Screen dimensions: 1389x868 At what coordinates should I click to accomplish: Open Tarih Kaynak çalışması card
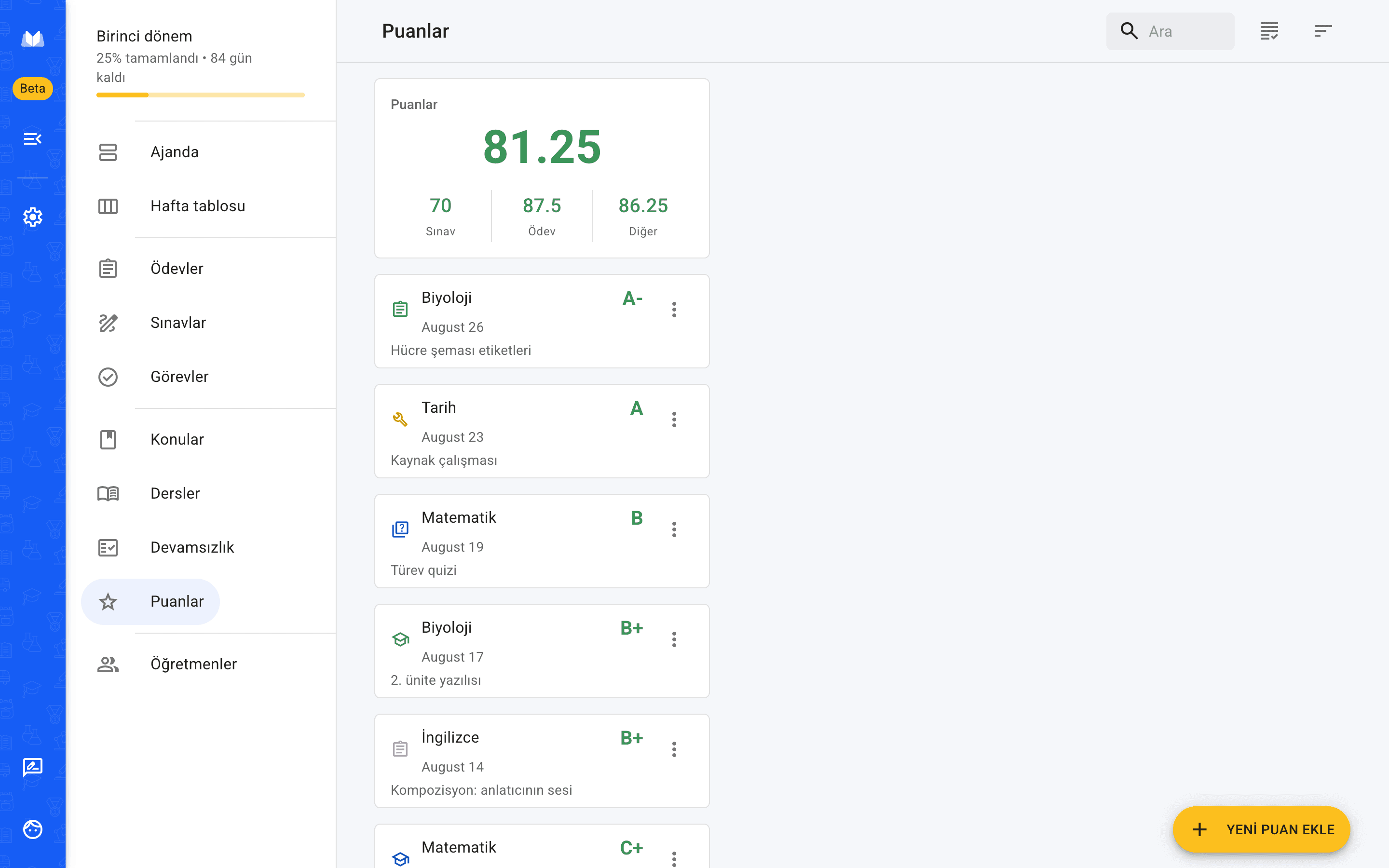[x=542, y=431]
